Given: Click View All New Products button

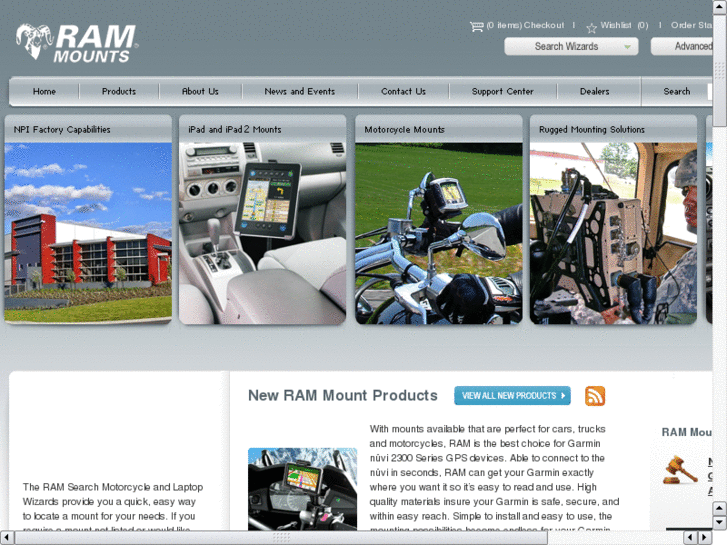Looking at the screenshot, I should pos(512,396).
